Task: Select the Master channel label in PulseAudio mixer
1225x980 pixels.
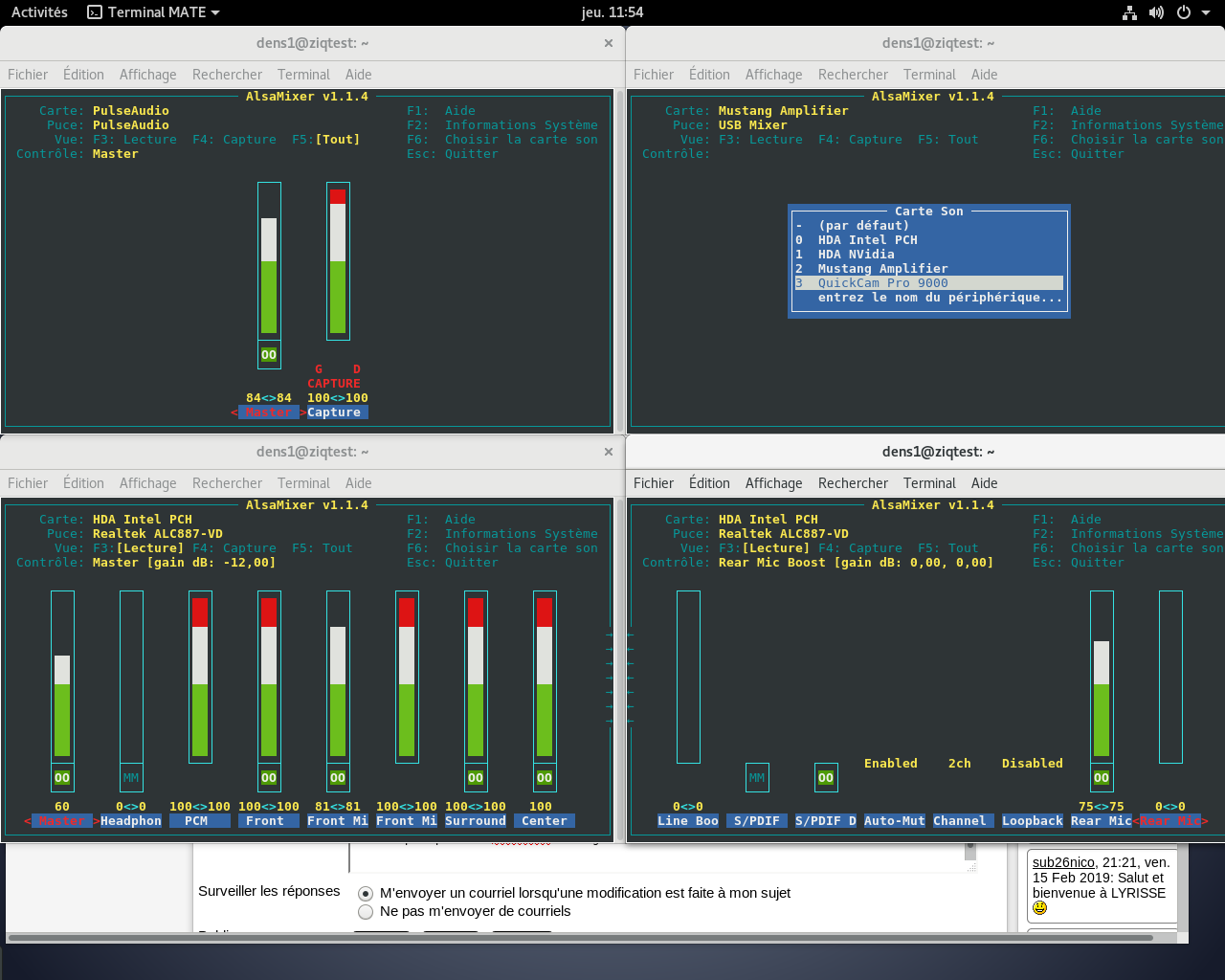Action: pyautogui.click(x=269, y=412)
